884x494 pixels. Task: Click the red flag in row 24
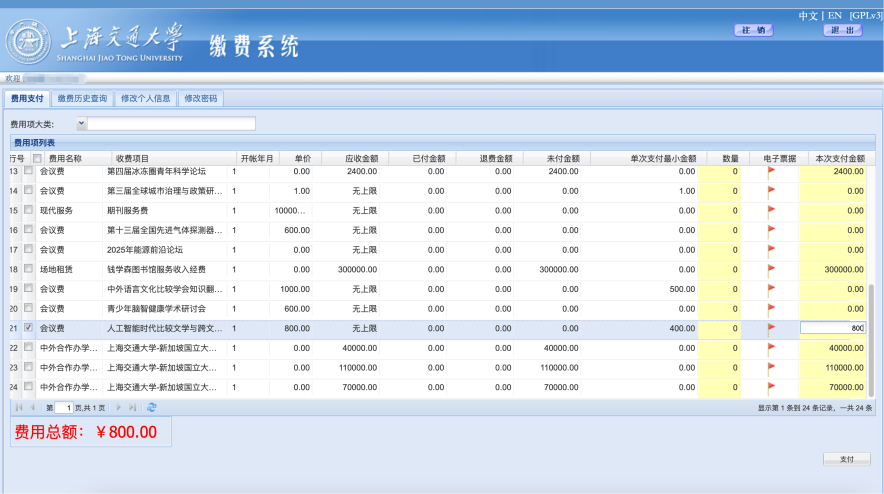[771, 386]
